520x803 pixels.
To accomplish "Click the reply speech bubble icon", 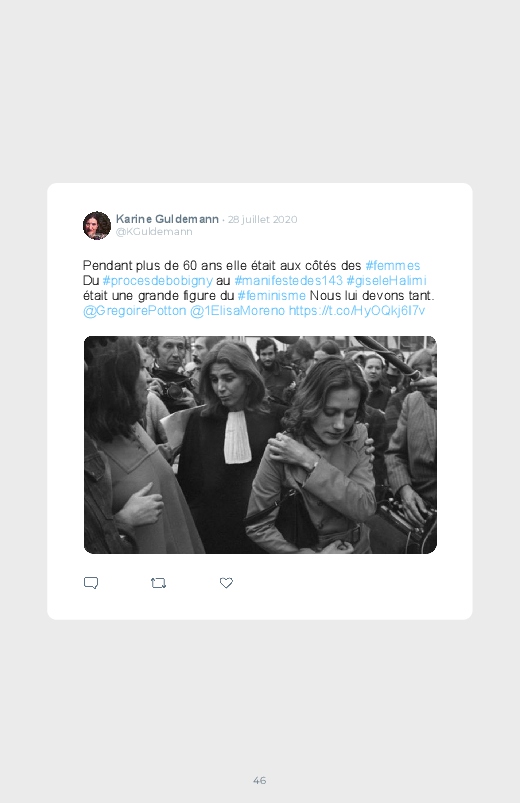I will (x=91, y=583).
